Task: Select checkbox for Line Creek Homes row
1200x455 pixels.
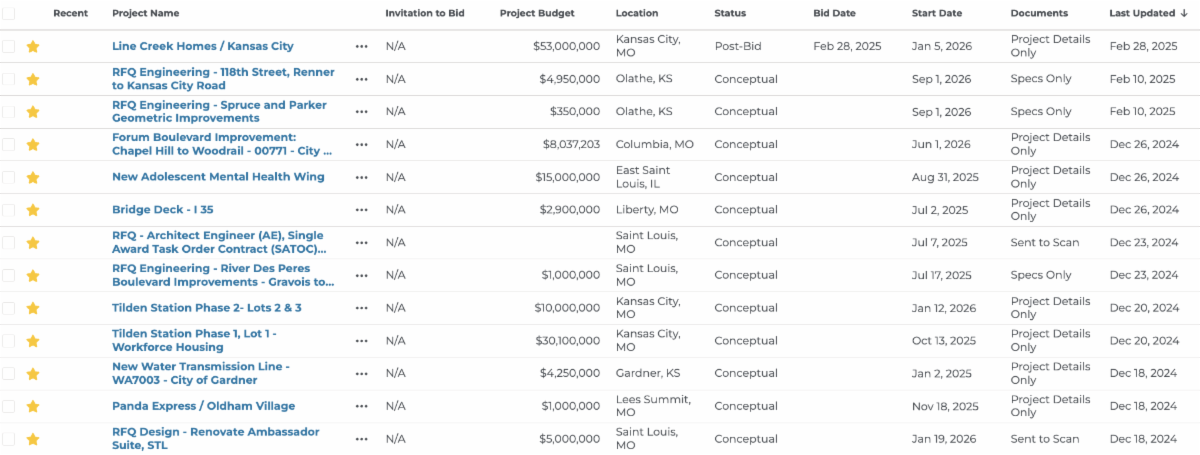Action: point(8,46)
